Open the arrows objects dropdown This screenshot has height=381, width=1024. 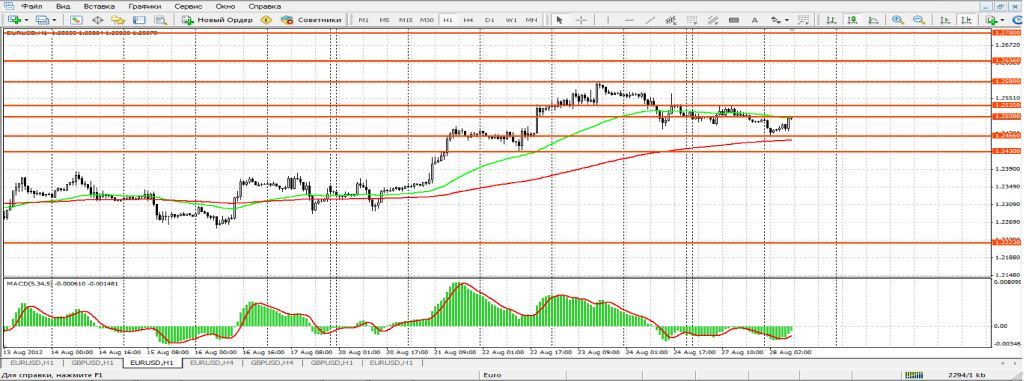[787, 20]
